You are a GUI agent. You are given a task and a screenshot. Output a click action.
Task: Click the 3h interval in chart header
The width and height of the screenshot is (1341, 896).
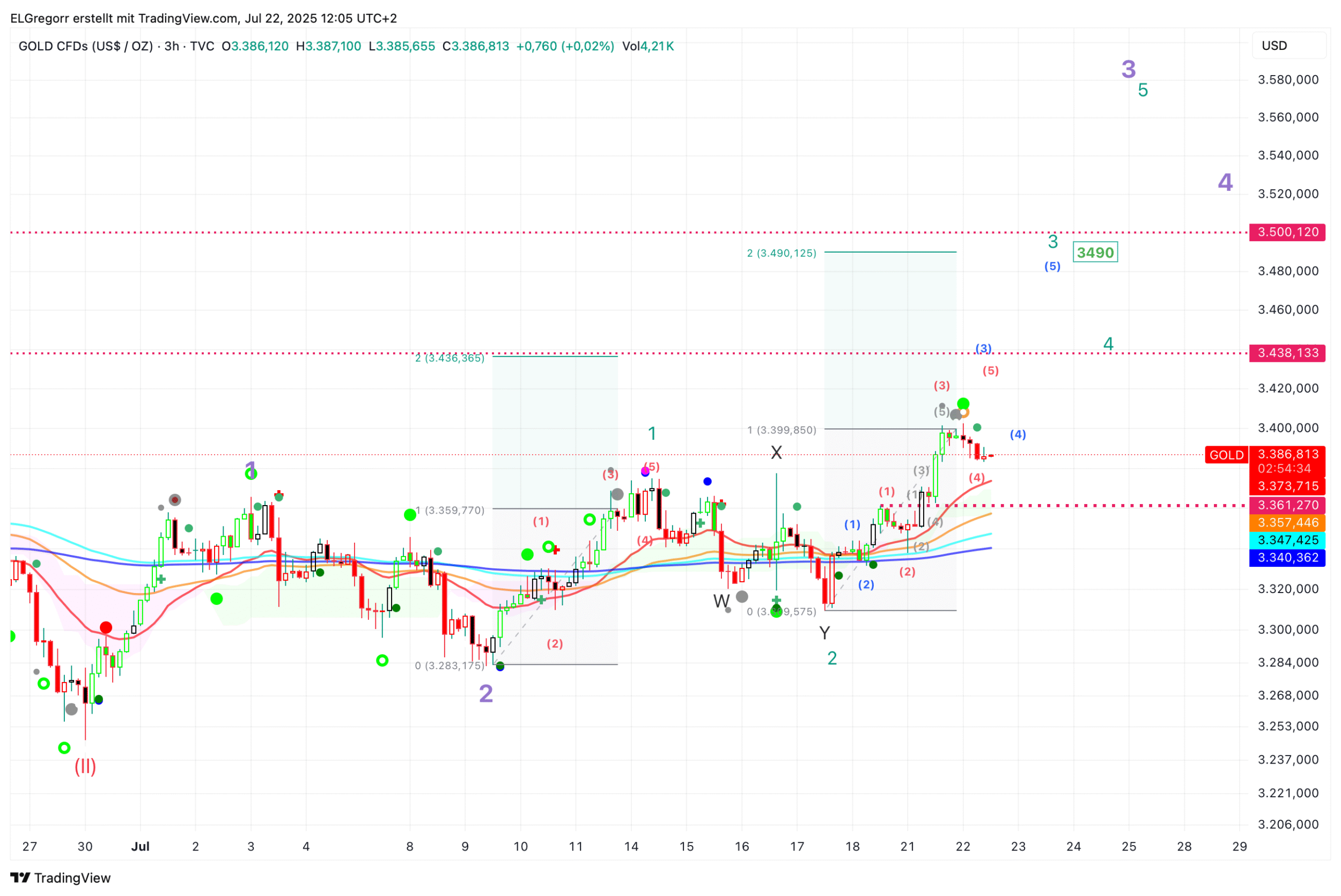click(x=172, y=46)
